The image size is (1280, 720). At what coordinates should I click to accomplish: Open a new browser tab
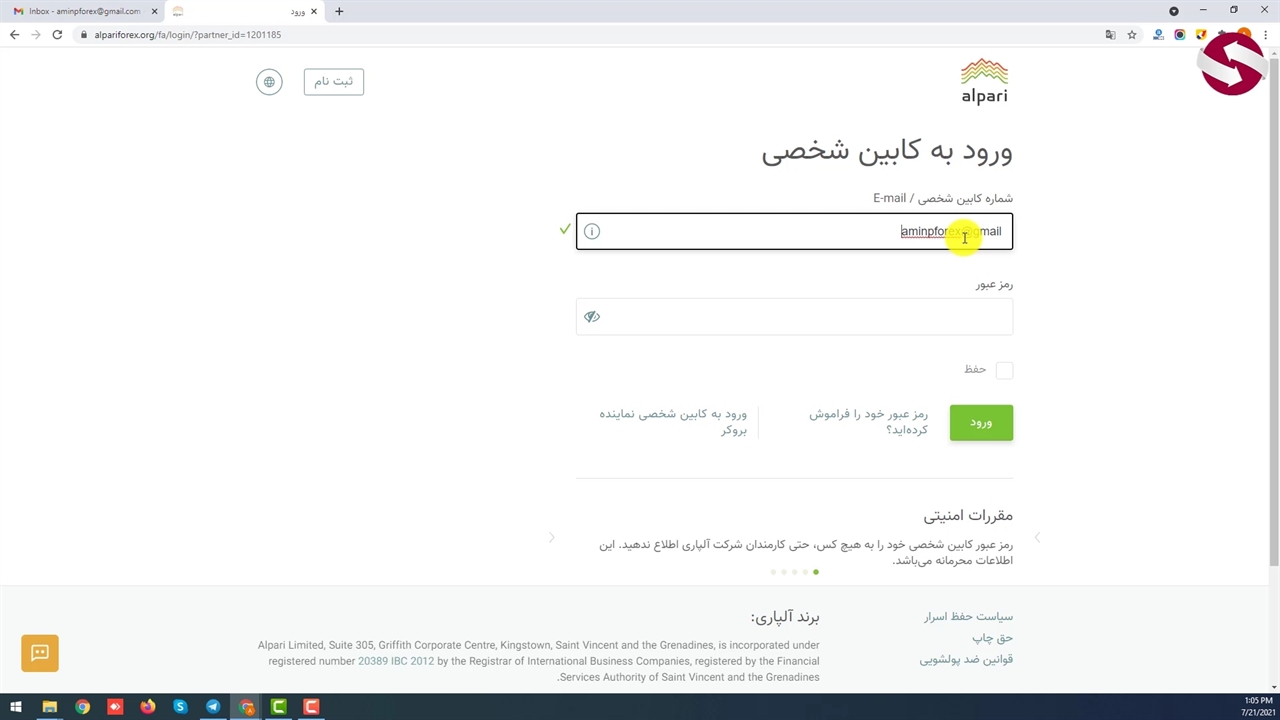pyautogui.click(x=339, y=11)
